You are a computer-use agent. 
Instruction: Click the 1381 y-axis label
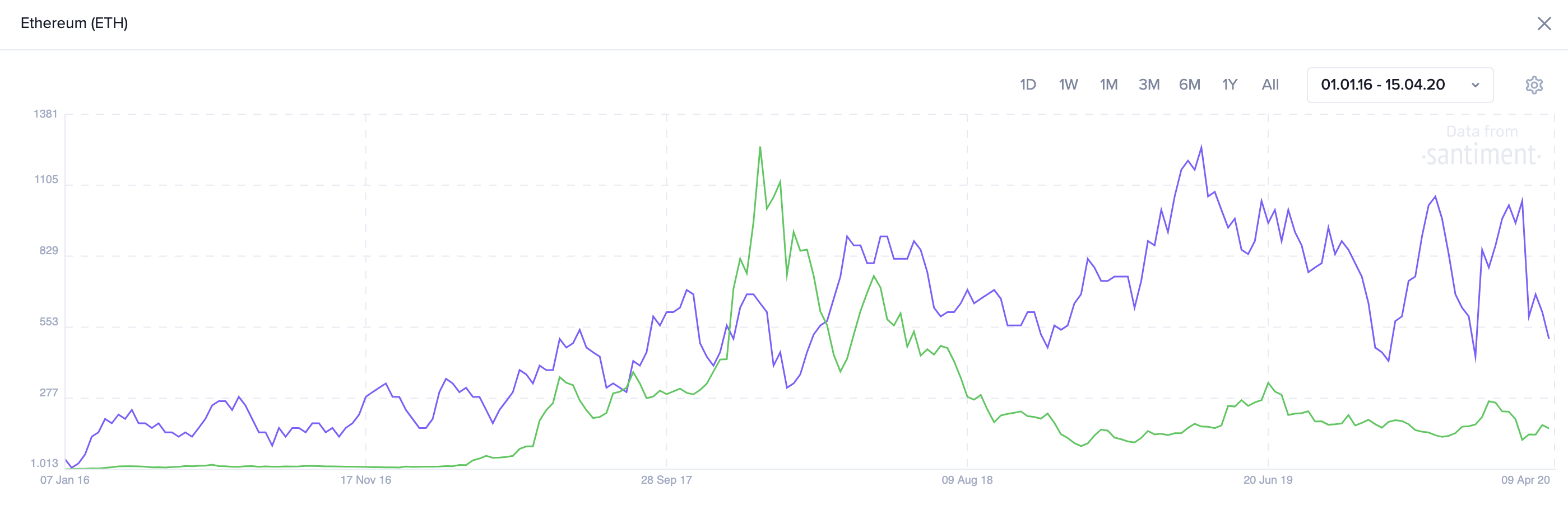click(x=45, y=114)
